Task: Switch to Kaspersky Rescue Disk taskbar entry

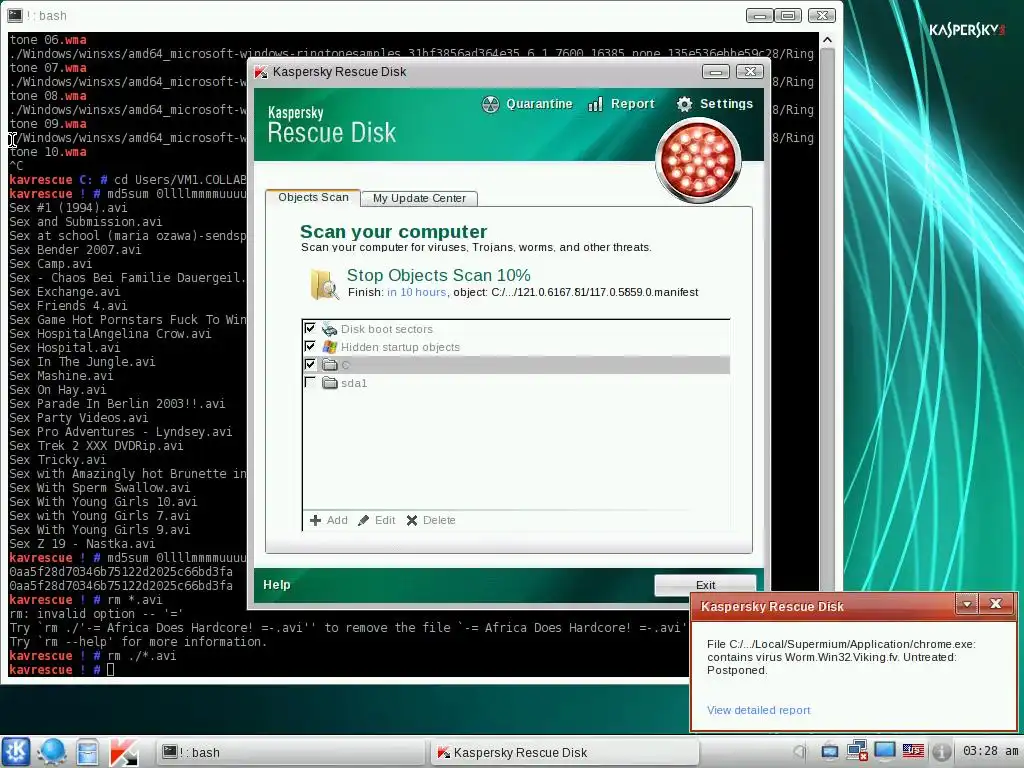Action: 564,752
